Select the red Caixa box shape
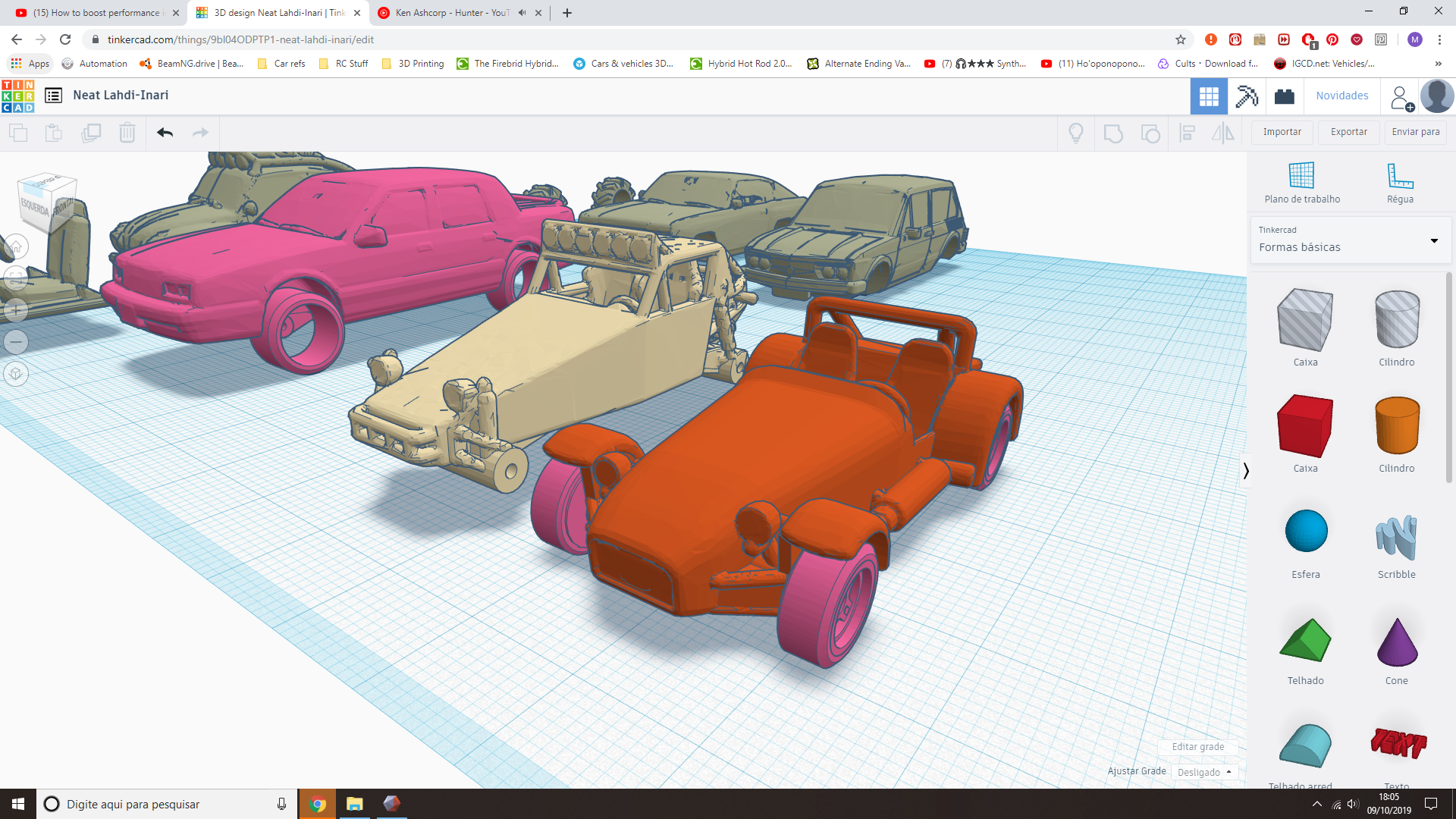The image size is (1456, 819). (1304, 426)
